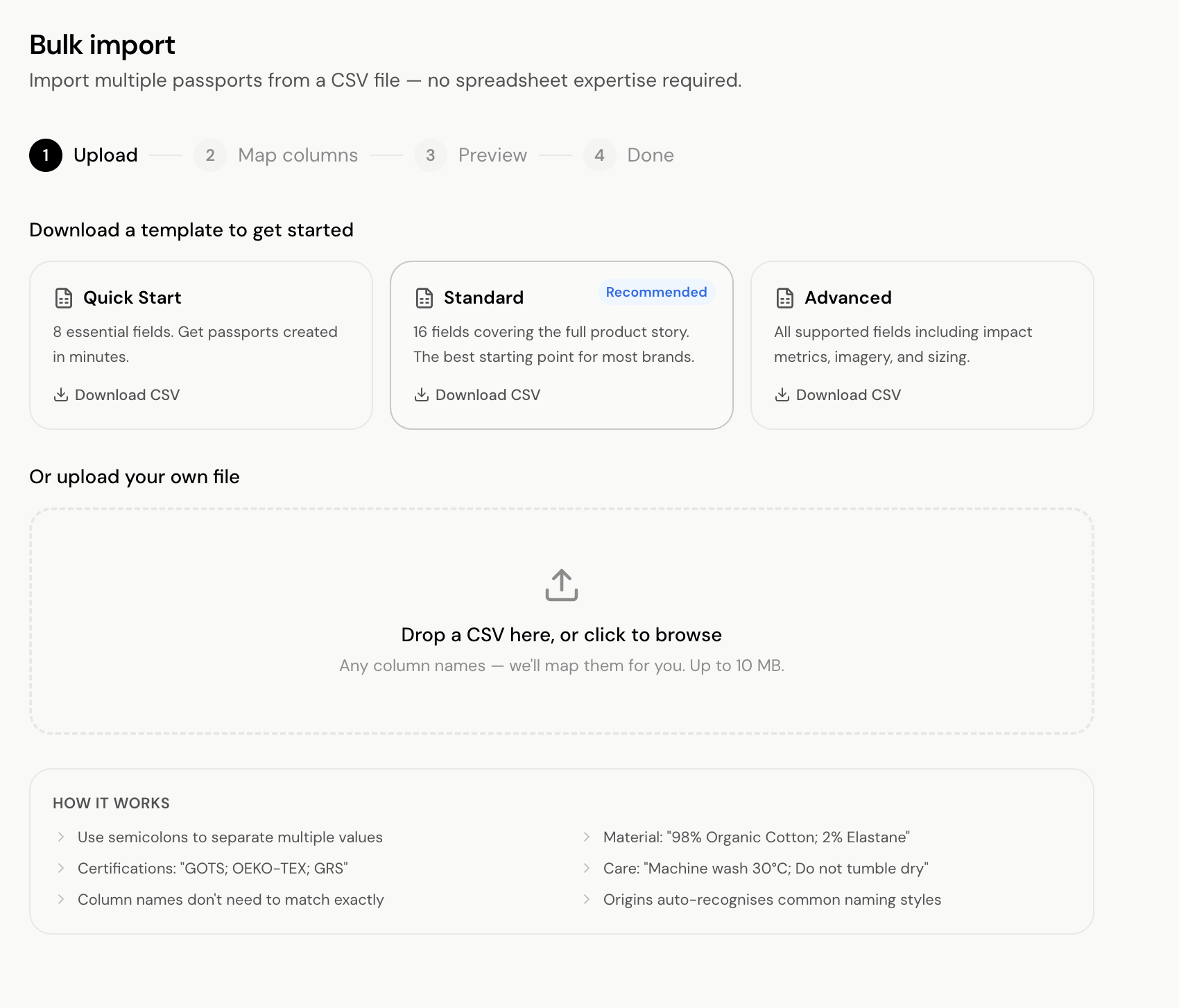
Task: Click chevron beside 'Care' example
Action: [587, 868]
